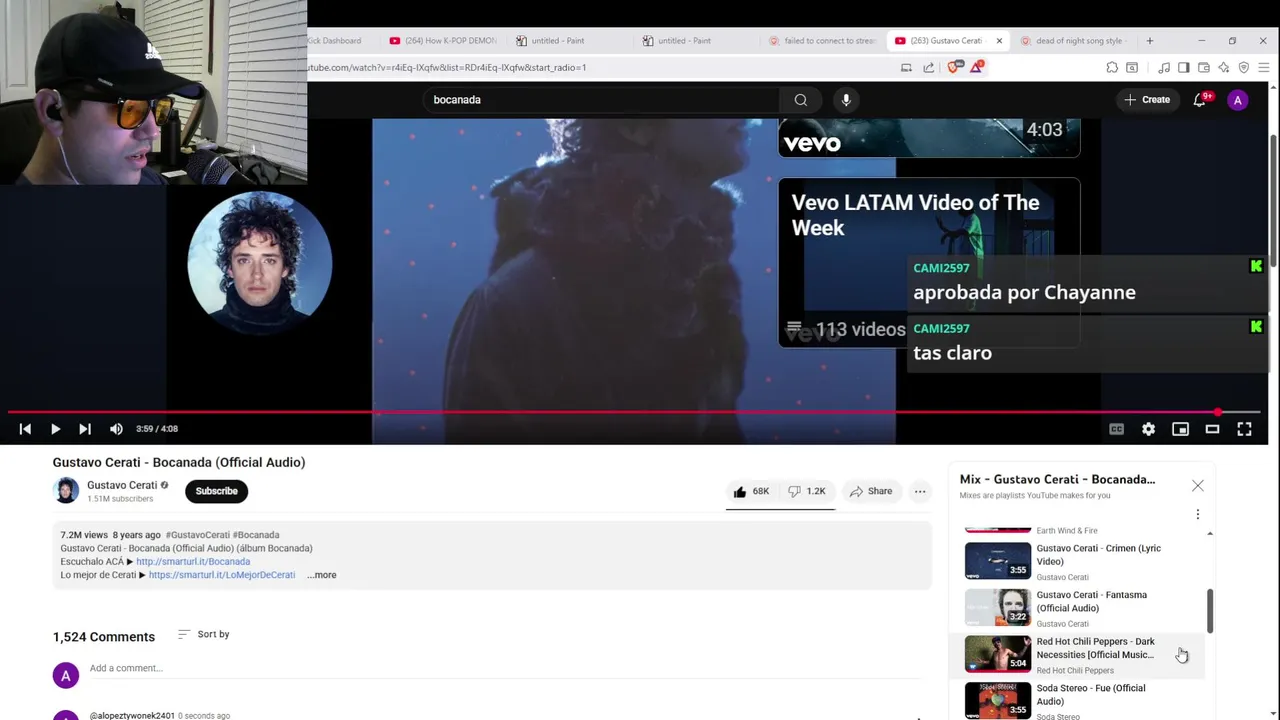Toggle closed captions CC
Image resolution: width=1280 pixels, height=720 pixels.
pos(1116,429)
